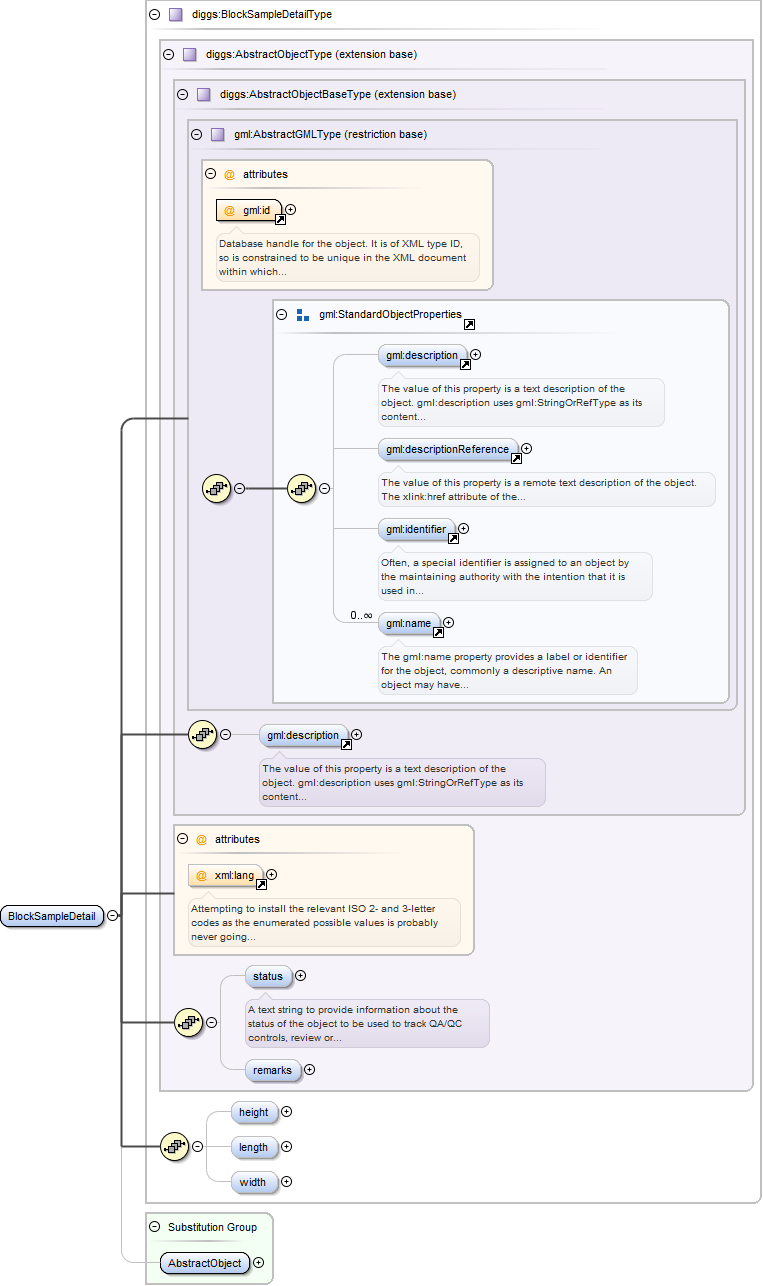
Task: Click the width element box
Action: pos(253,1182)
